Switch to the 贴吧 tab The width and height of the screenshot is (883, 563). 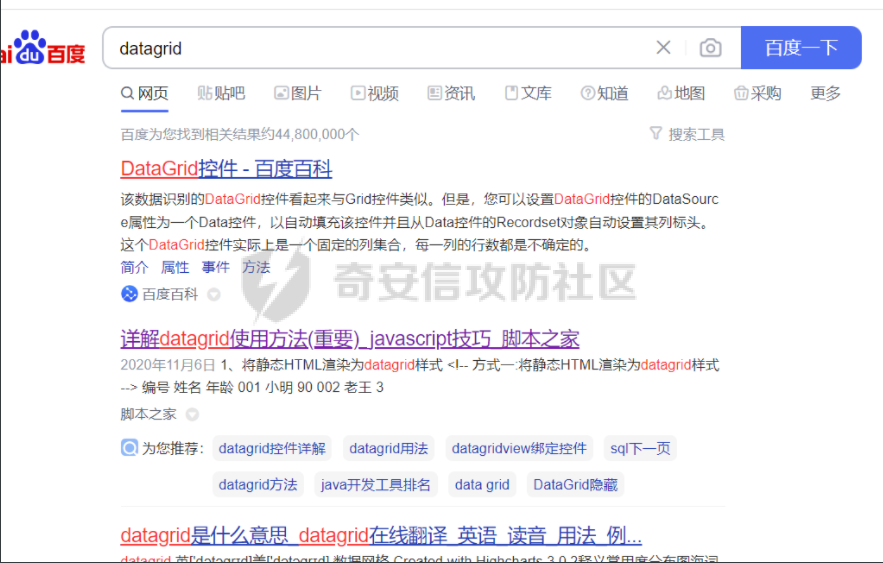(x=221, y=93)
